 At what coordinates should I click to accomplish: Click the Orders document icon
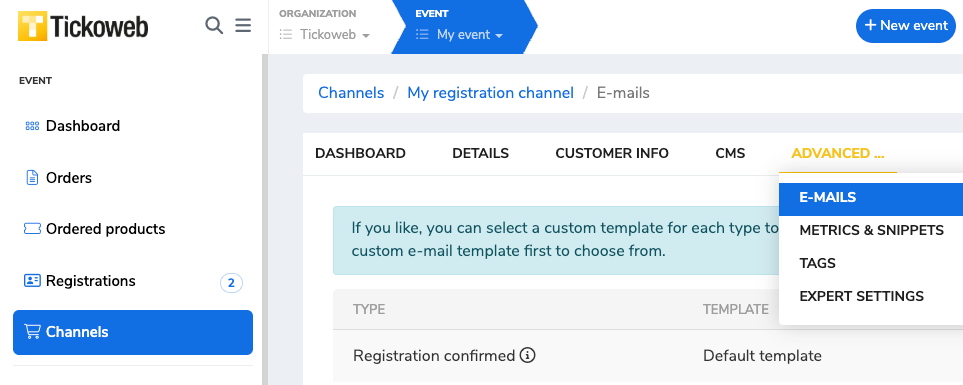pos(32,177)
